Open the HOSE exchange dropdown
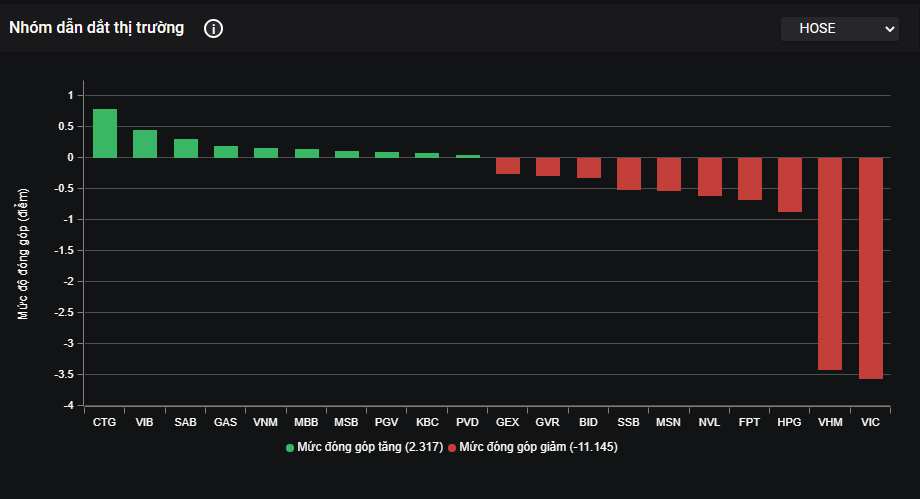The height and width of the screenshot is (499, 920). pyautogui.click(x=839, y=29)
